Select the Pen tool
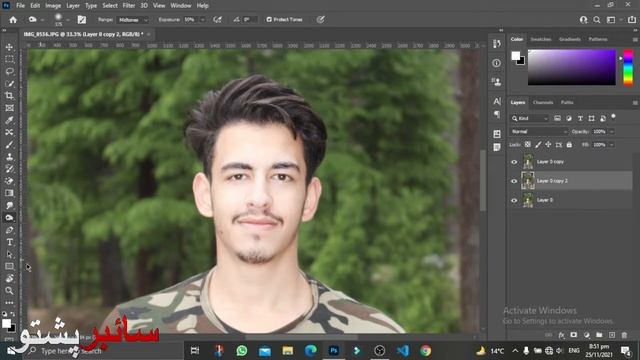640x360 pixels. point(9,230)
